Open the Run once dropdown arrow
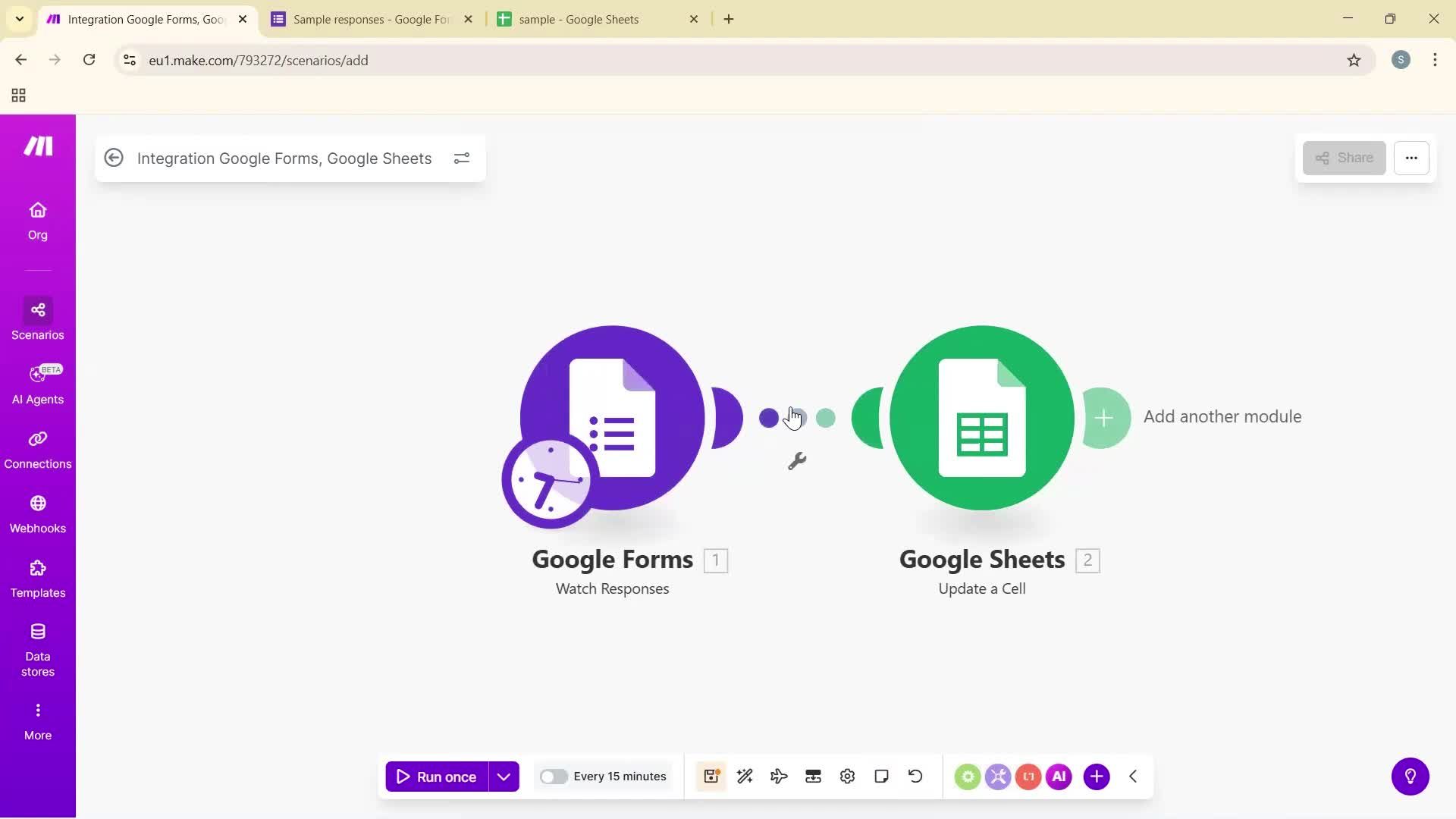The width and height of the screenshot is (1456, 819). click(503, 776)
